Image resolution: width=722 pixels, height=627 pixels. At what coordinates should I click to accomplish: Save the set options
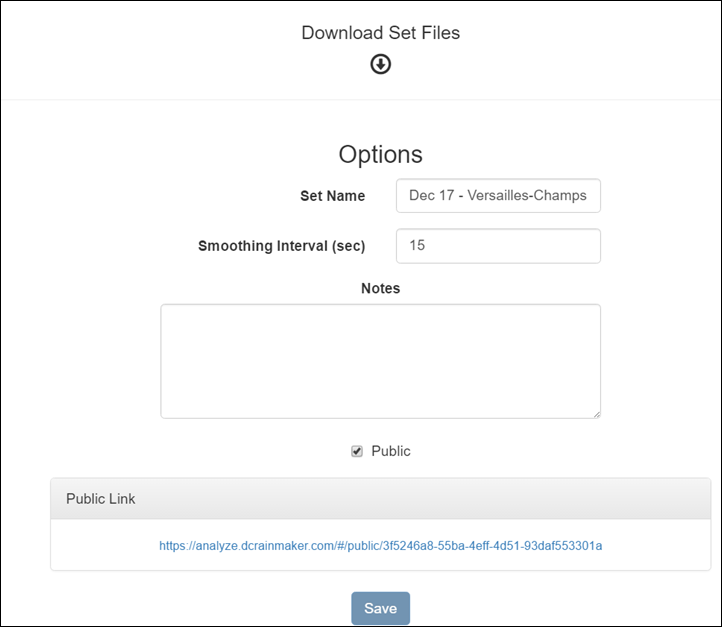tap(380, 608)
